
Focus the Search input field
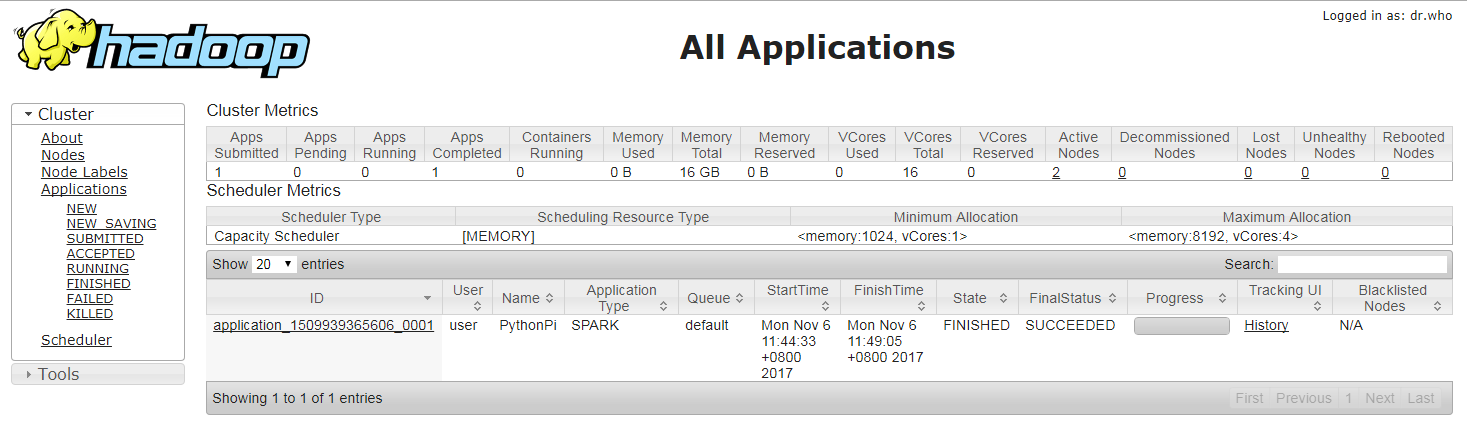pyautogui.click(x=1362, y=264)
